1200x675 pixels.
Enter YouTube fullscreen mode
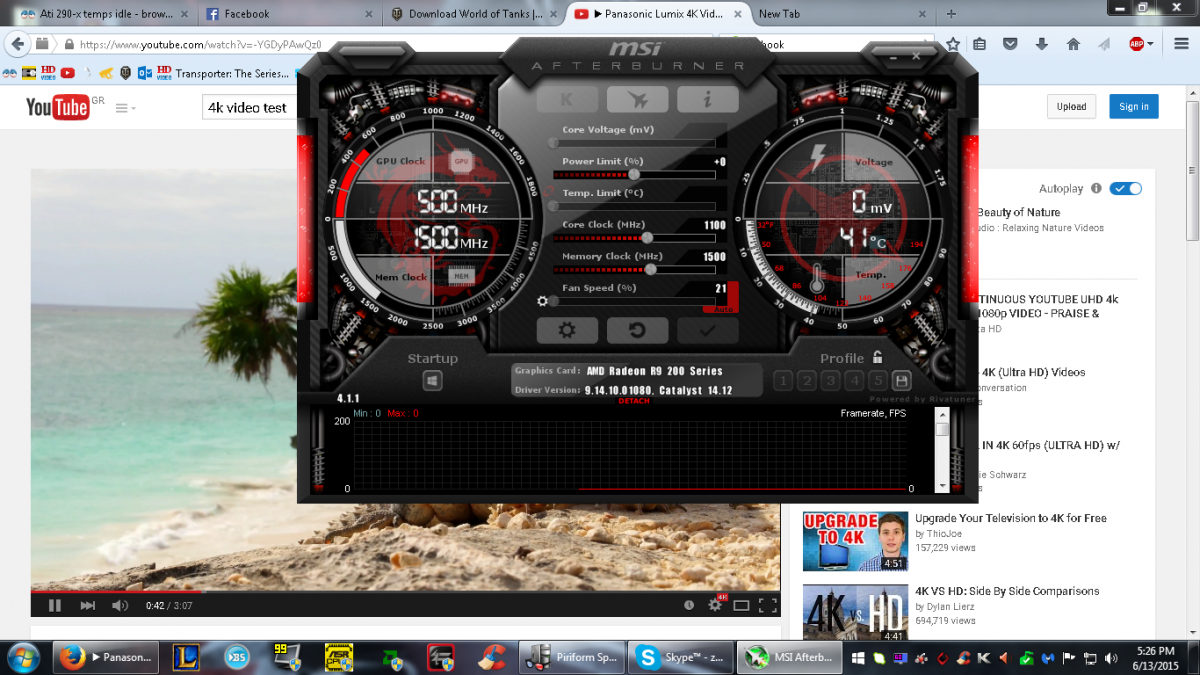point(767,605)
